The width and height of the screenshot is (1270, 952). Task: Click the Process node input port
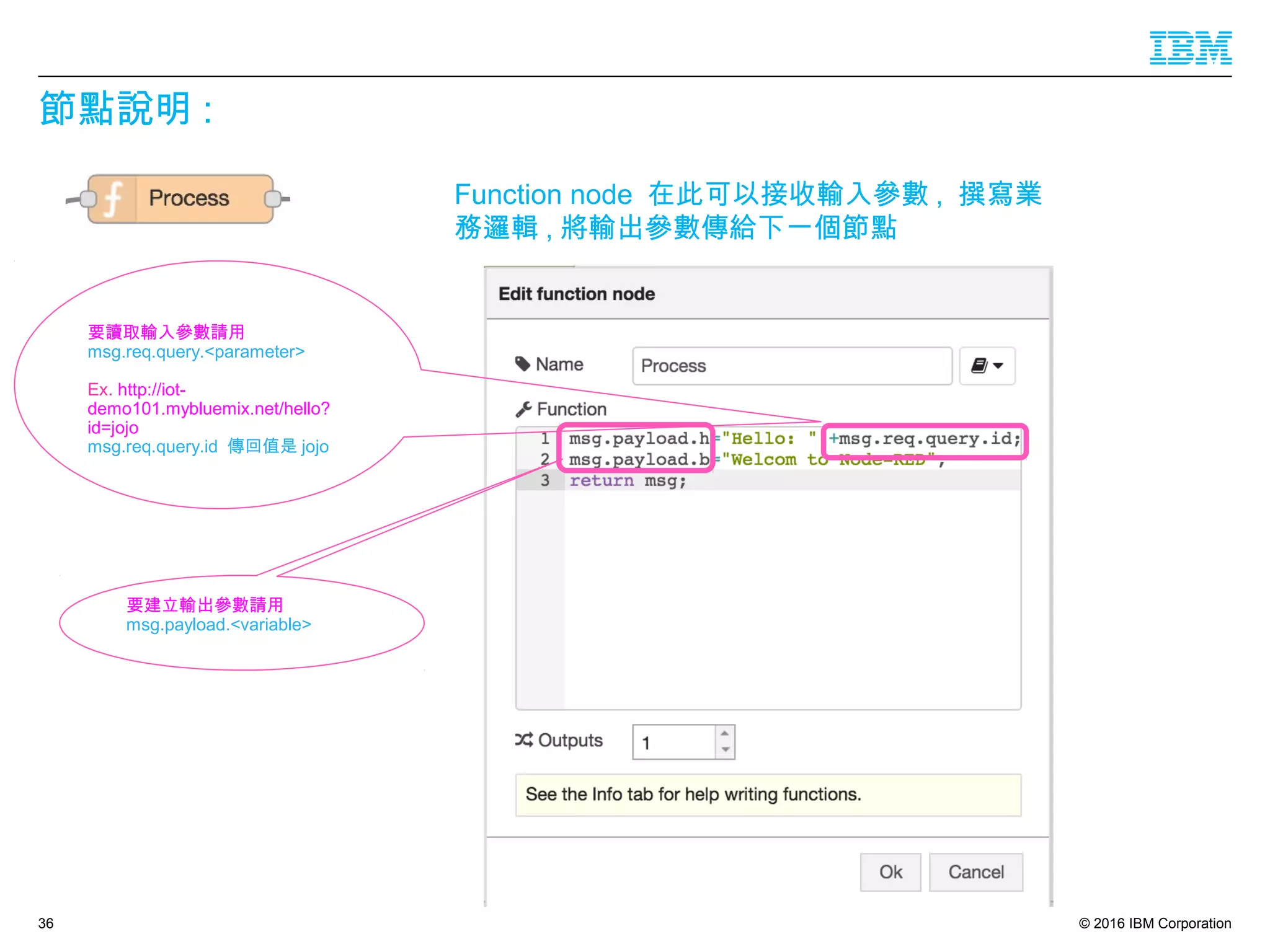tap(88, 199)
